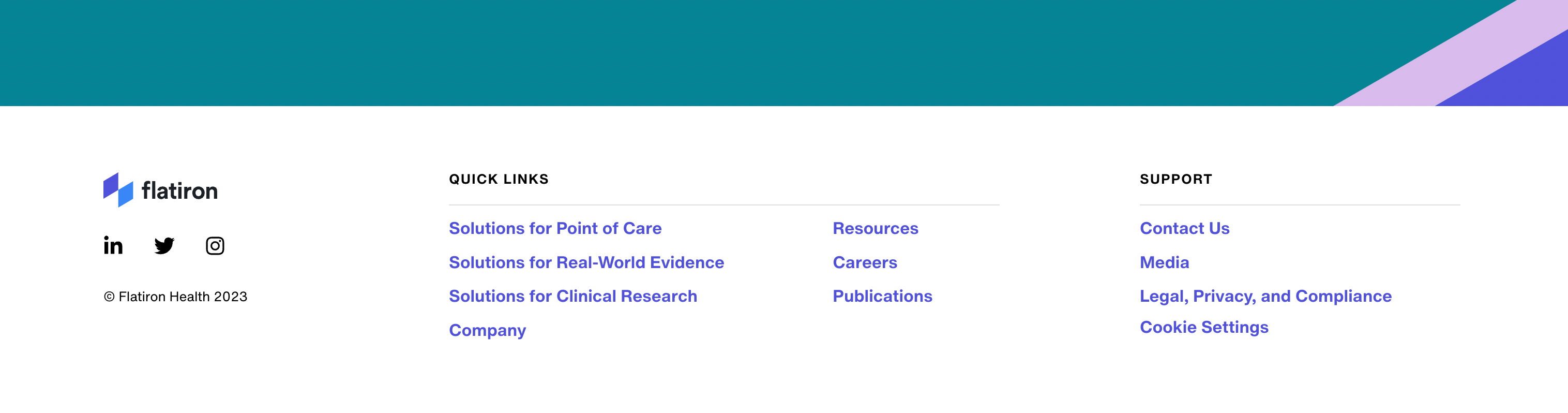Open the Twitter bird icon
This screenshot has height=413, width=1568.
164,245
